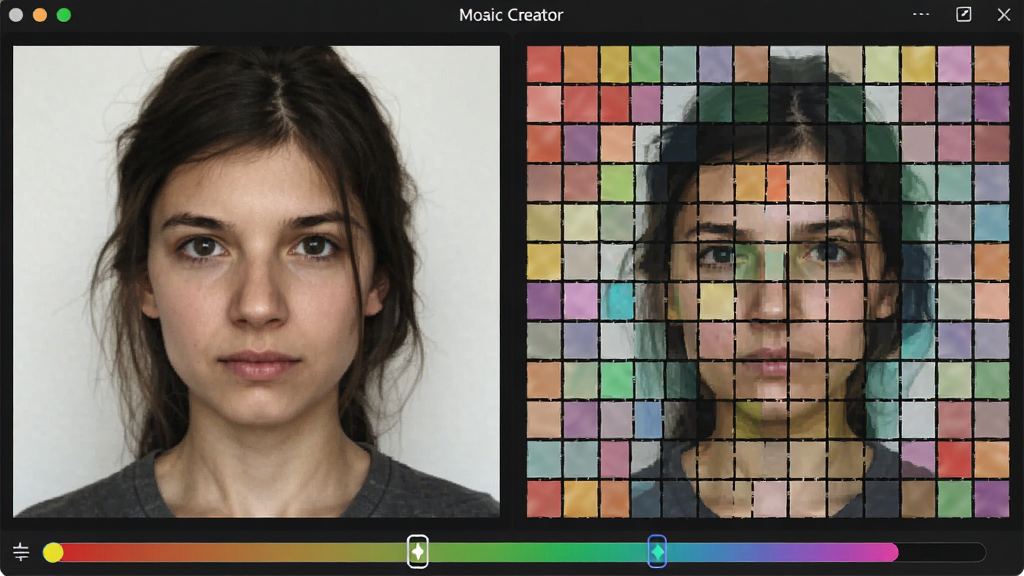This screenshot has height=576, width=1024.
Task: Maximize the window with the green dot
Action: 64,15
